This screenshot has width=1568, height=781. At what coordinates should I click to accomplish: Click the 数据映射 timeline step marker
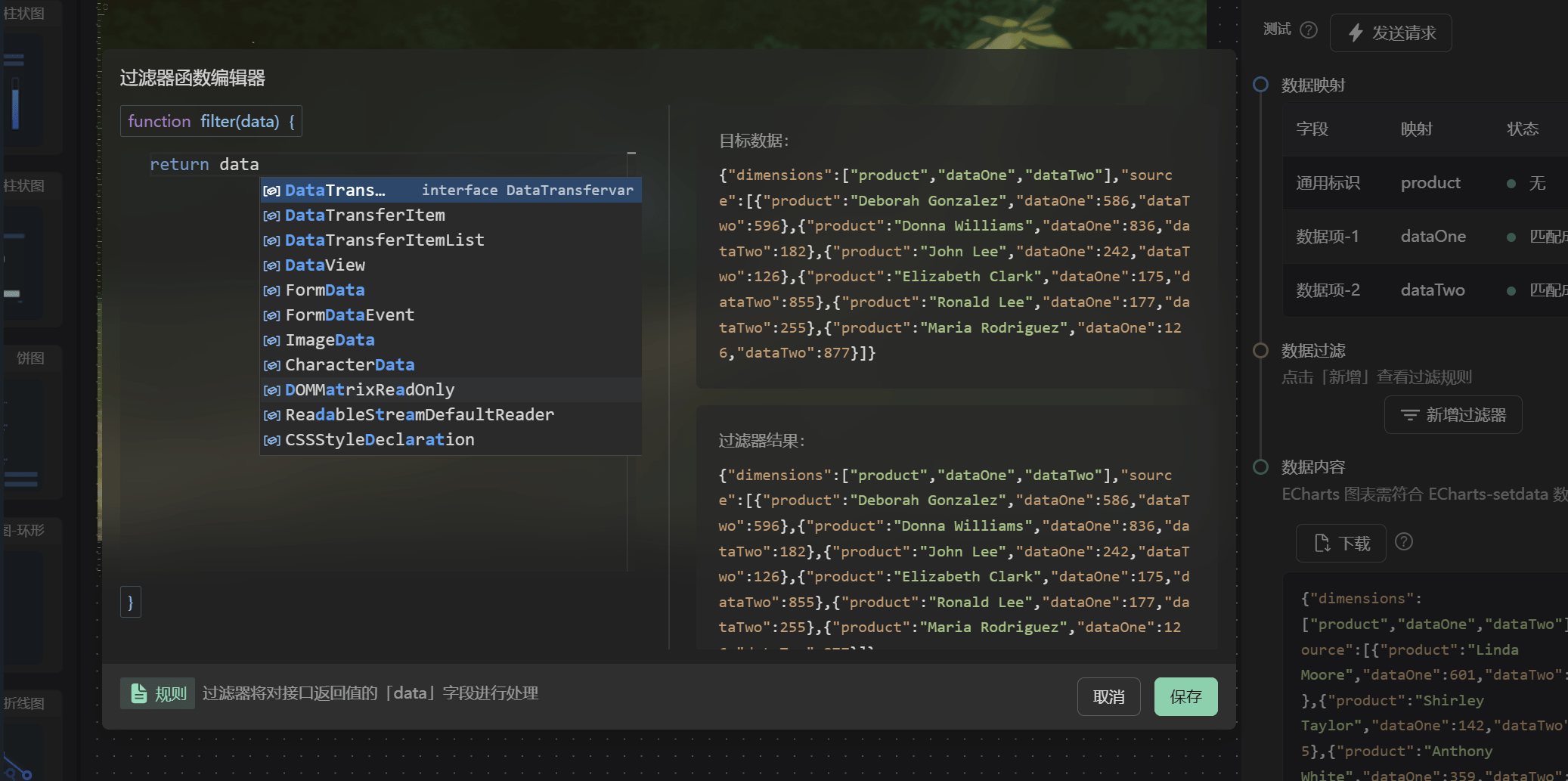click(1260, 85)
